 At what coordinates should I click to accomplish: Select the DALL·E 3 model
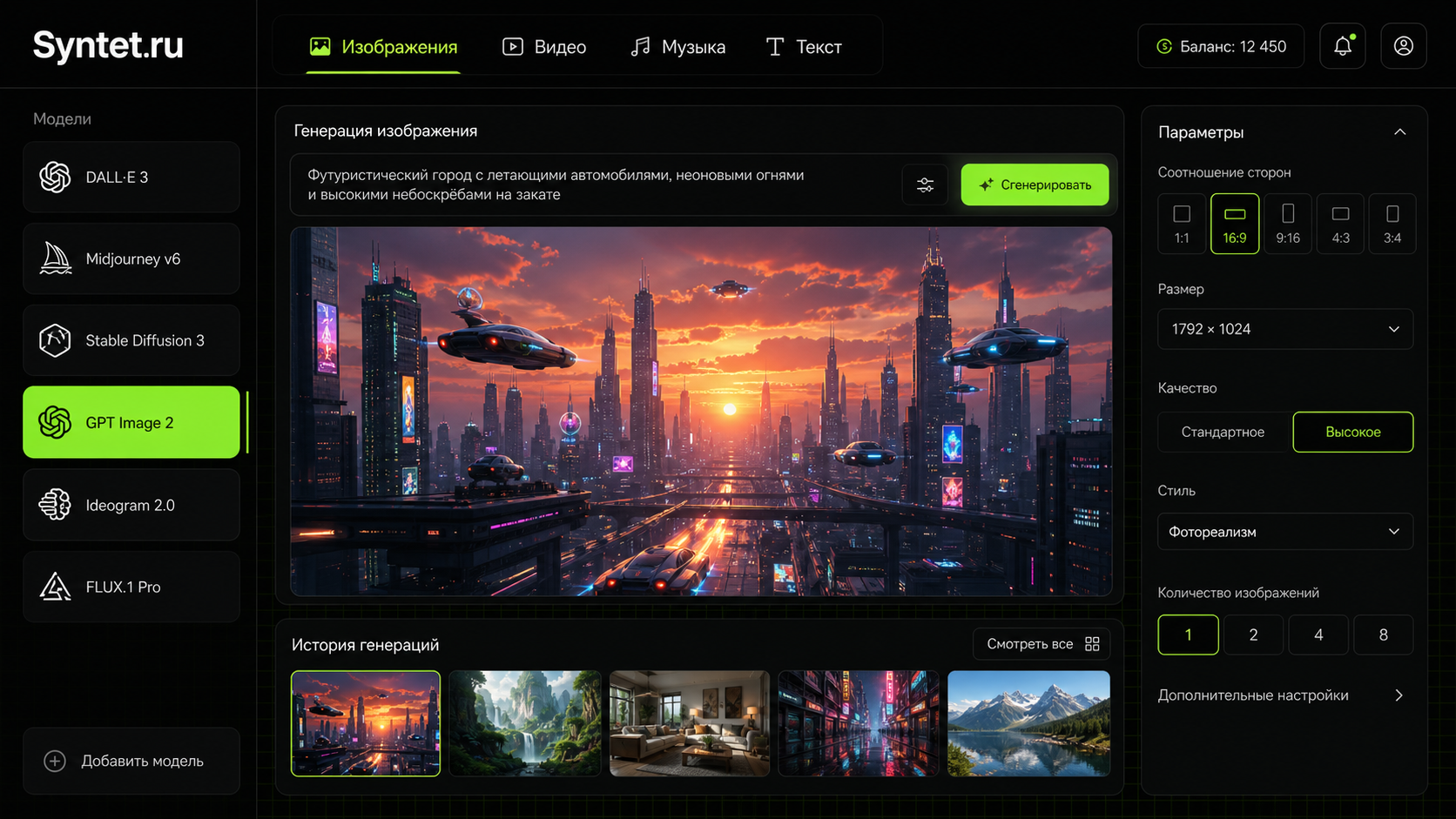(131, 177)
